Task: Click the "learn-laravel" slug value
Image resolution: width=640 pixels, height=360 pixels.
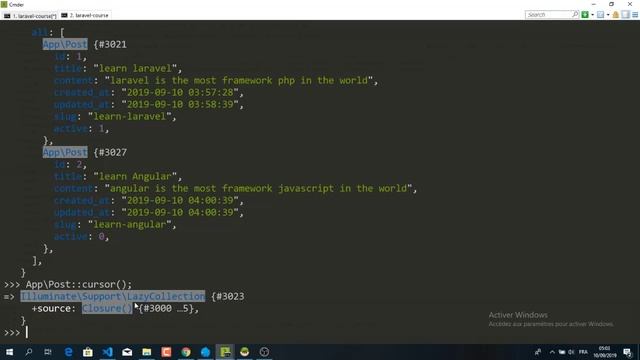Action: point(129,117)
